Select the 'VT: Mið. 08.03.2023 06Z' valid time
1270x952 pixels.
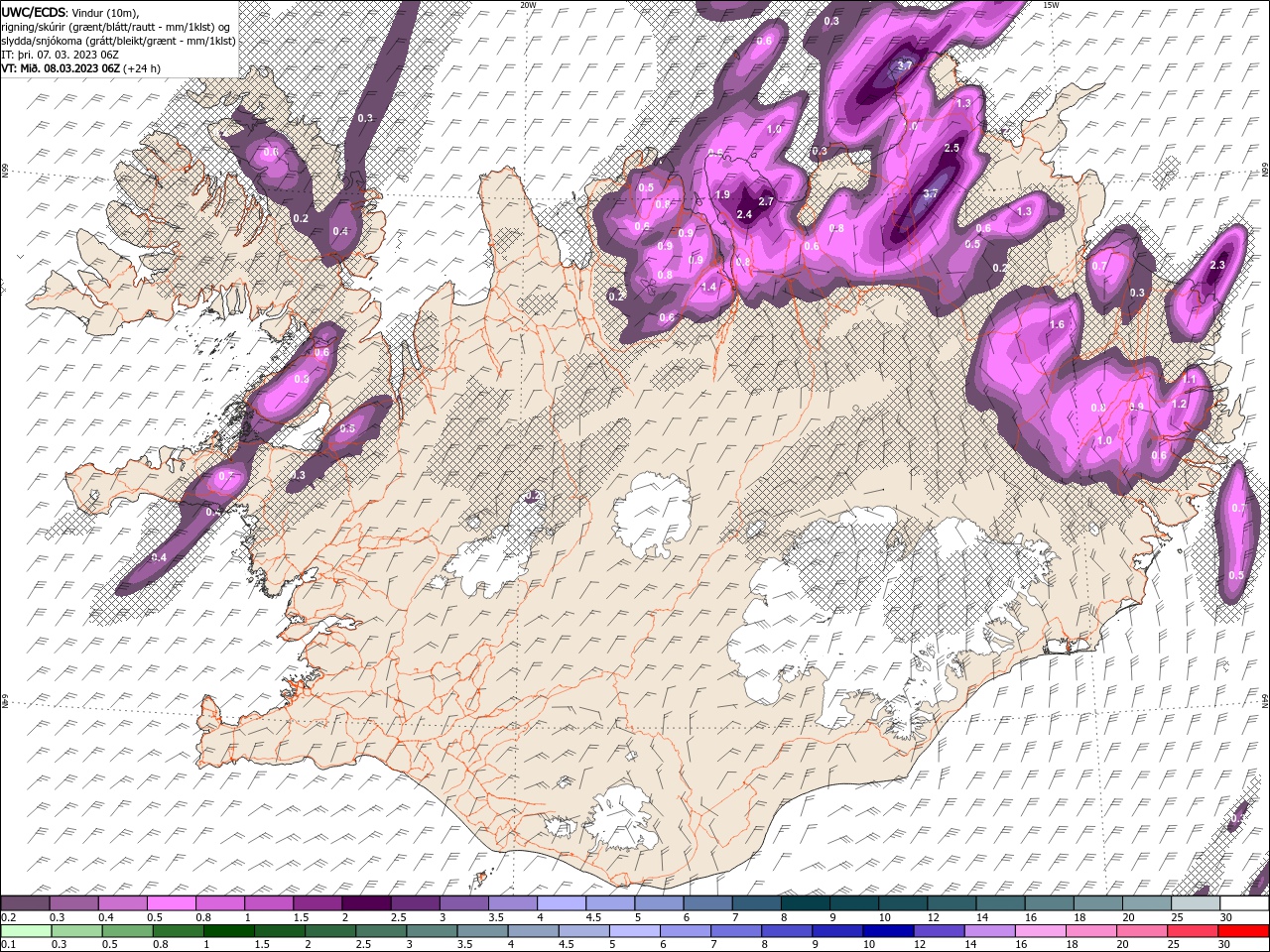[x=61, y=68]
